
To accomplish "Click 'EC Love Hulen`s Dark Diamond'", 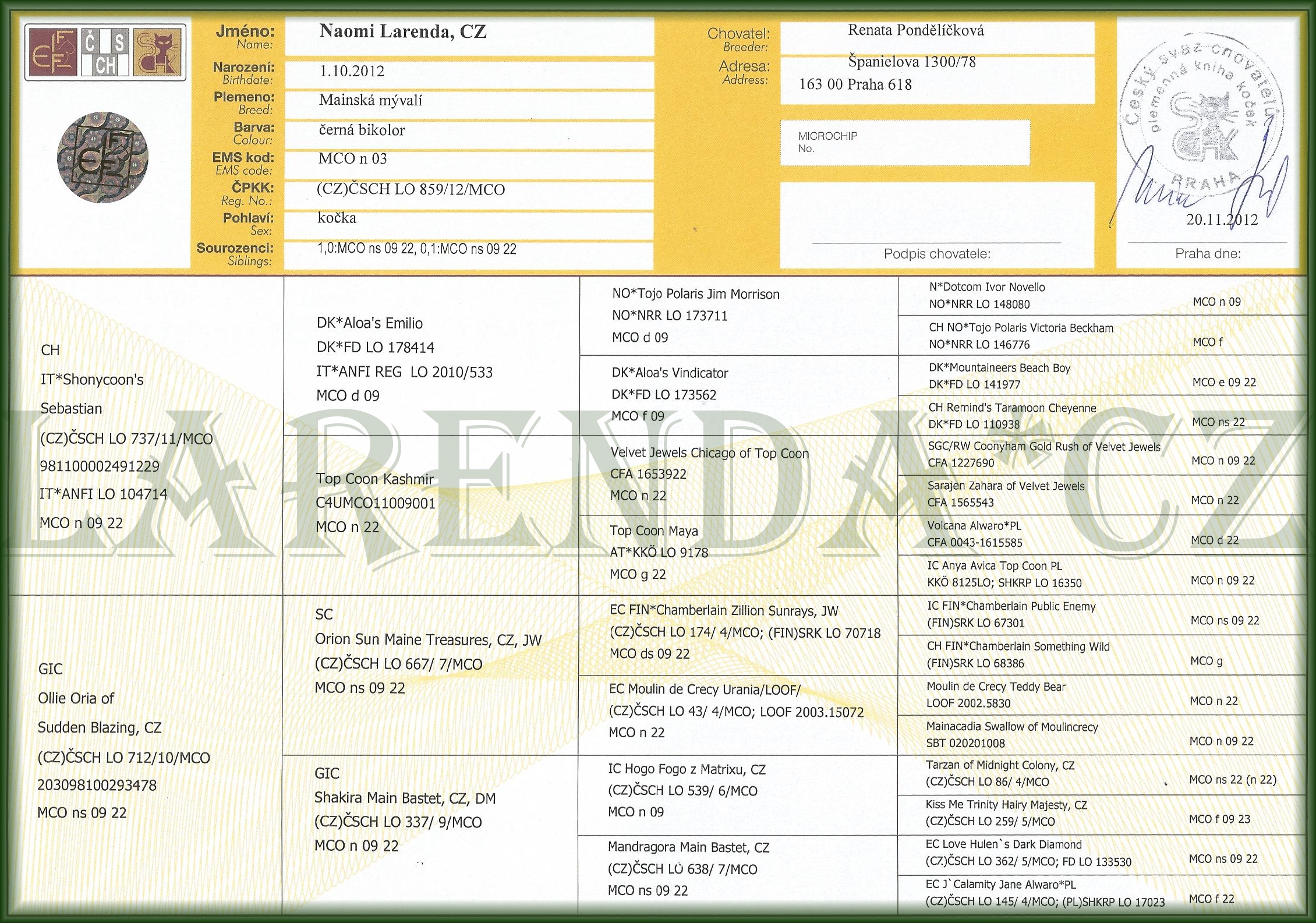I will [x=1004, y=844].
